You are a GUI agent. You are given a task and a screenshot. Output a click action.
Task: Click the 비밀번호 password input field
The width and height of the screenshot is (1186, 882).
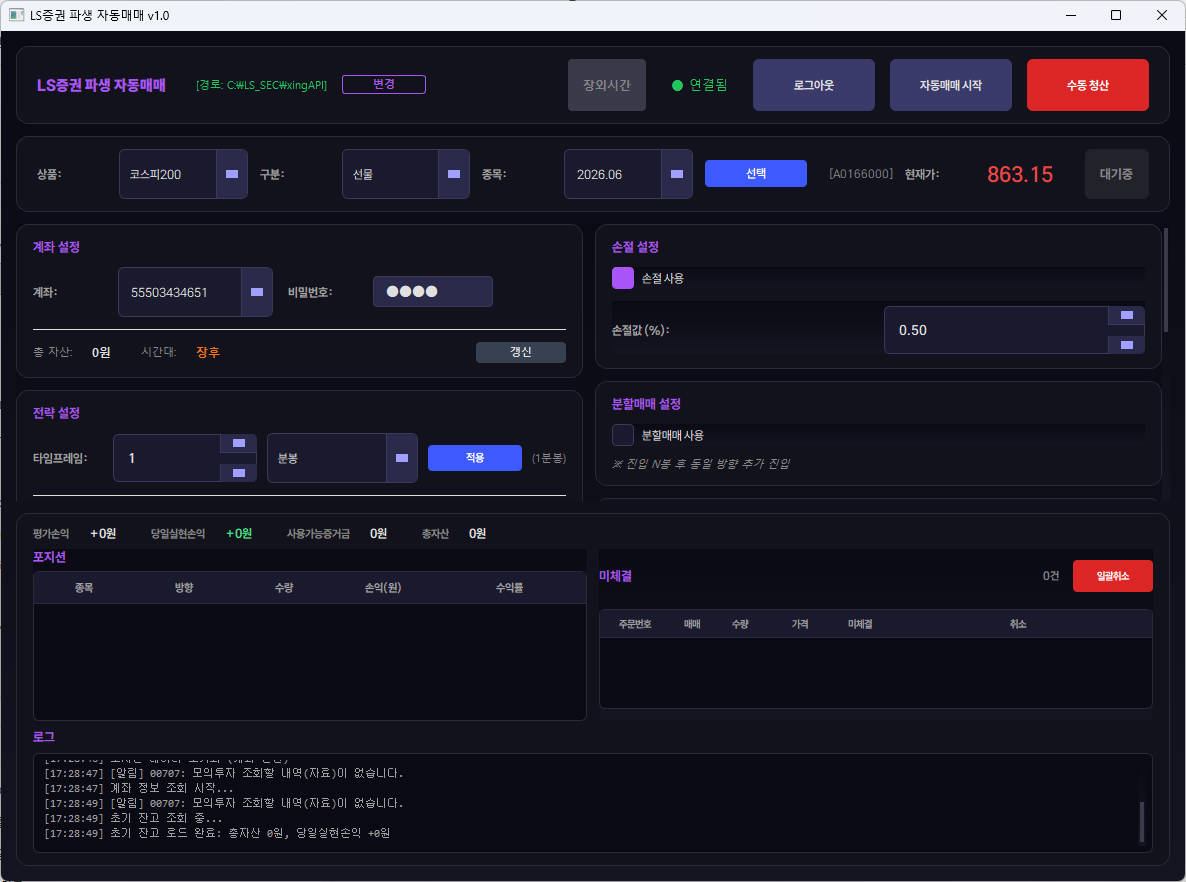(x=432, y=292)
